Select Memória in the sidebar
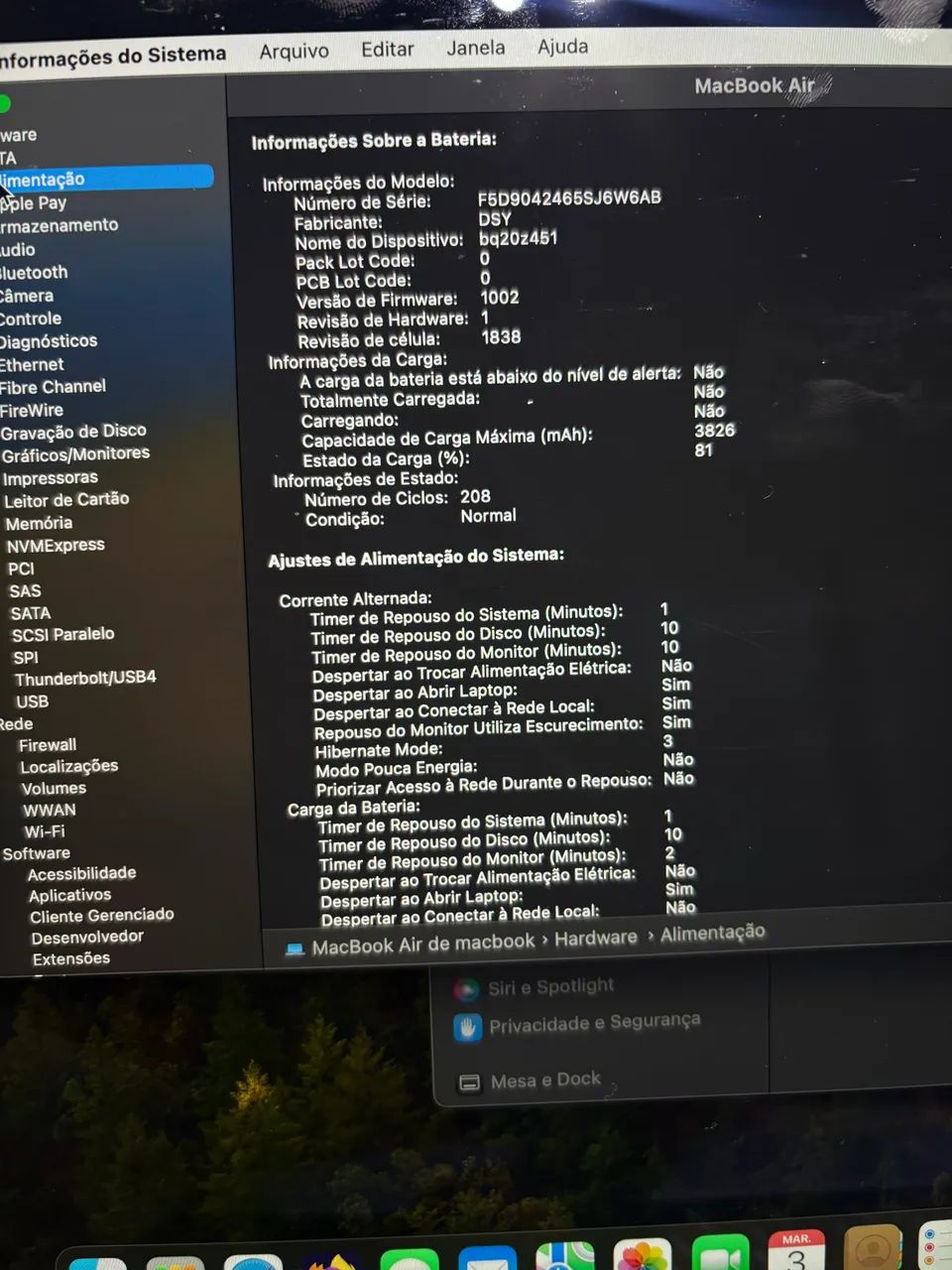This screenshot has width=952, height=1270. [39, 524]
